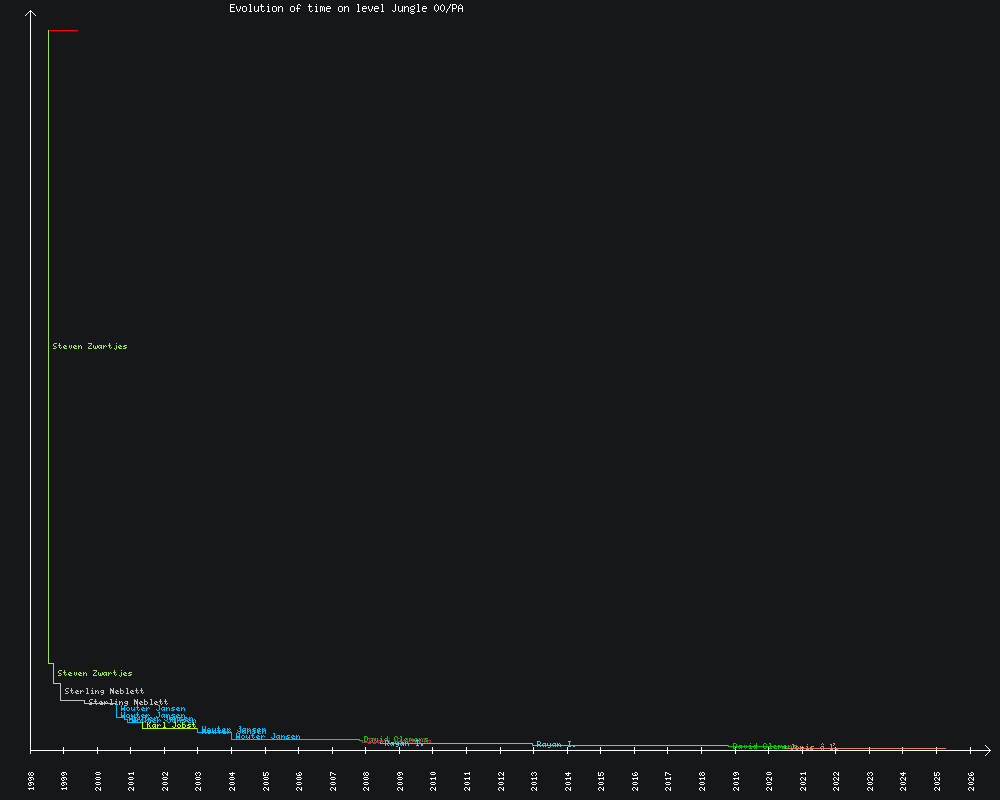1000x800 pixels.
Task: Click the red line segment at chart top
Action: tap(63, 31)
